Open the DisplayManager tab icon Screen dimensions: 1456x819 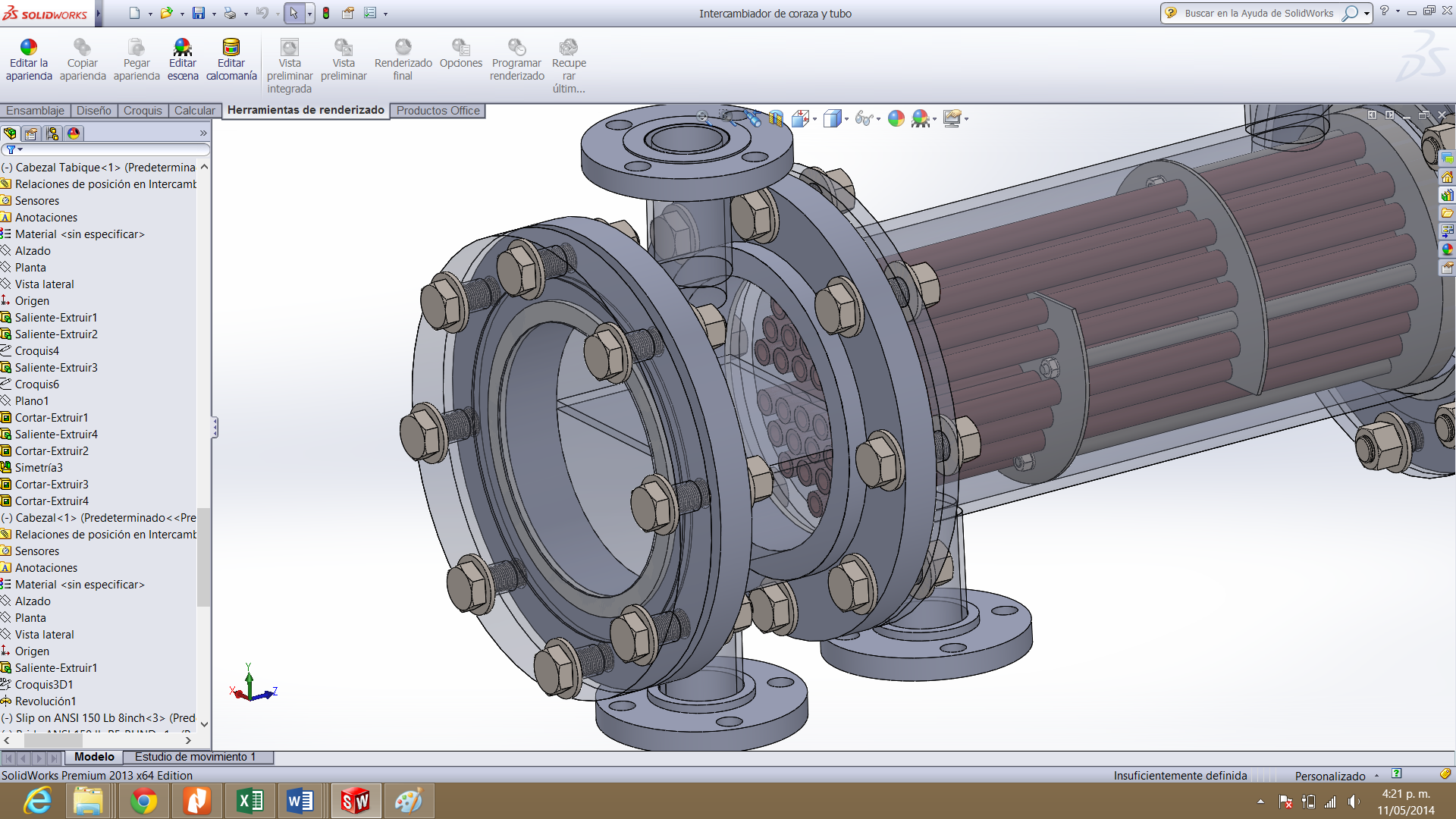[74, 133]
